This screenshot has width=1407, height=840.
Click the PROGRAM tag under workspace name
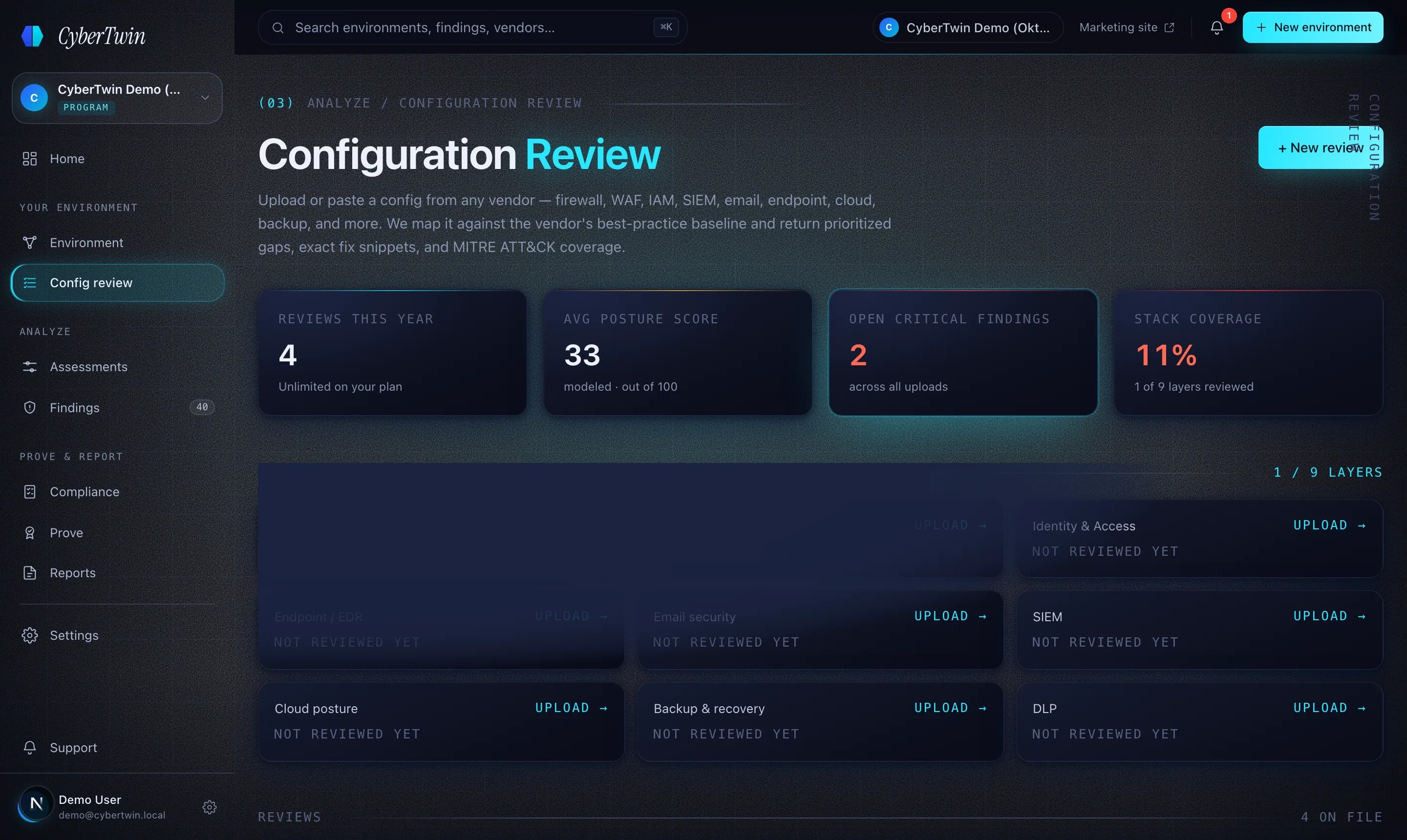tap(86, 107)
